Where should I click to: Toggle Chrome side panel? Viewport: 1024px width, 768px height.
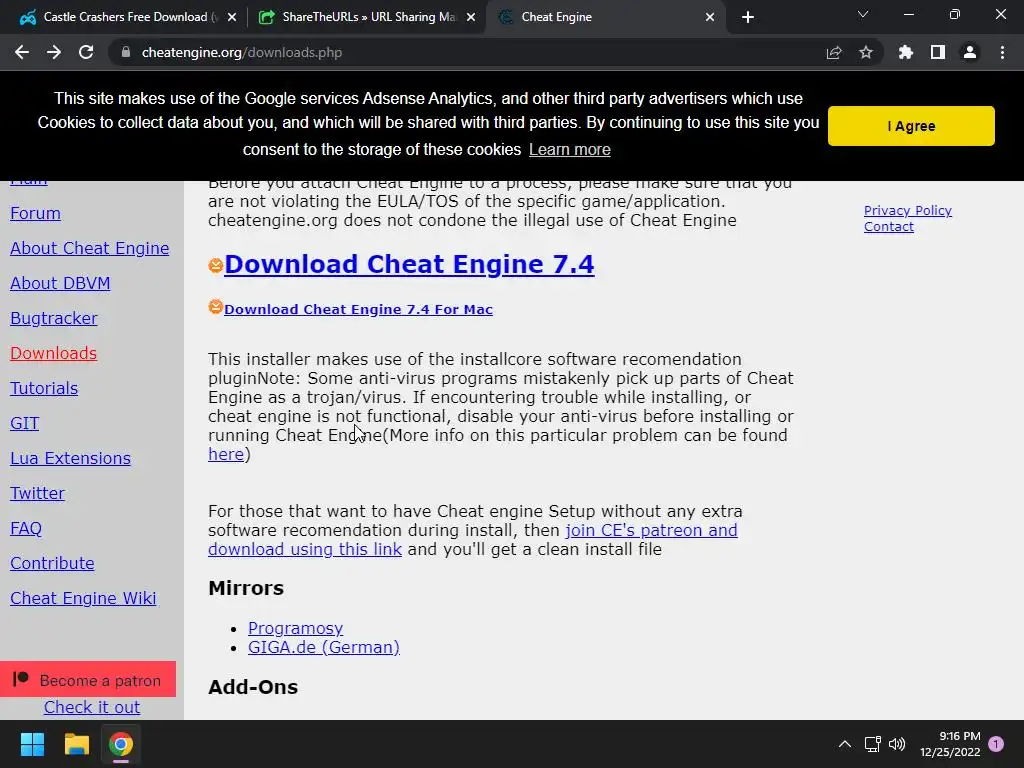938,52
